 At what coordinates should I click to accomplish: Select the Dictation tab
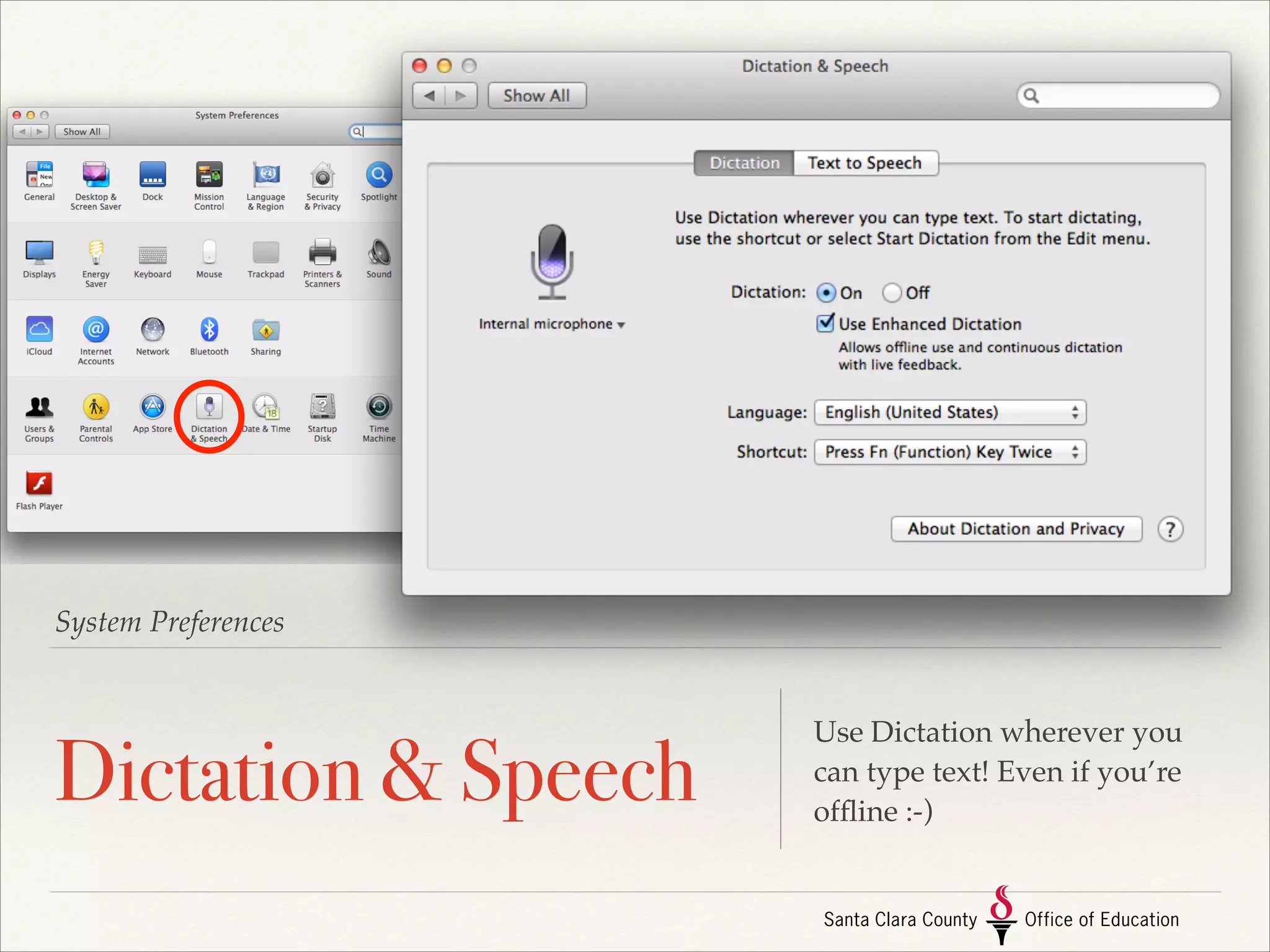(x=744, y=163)
